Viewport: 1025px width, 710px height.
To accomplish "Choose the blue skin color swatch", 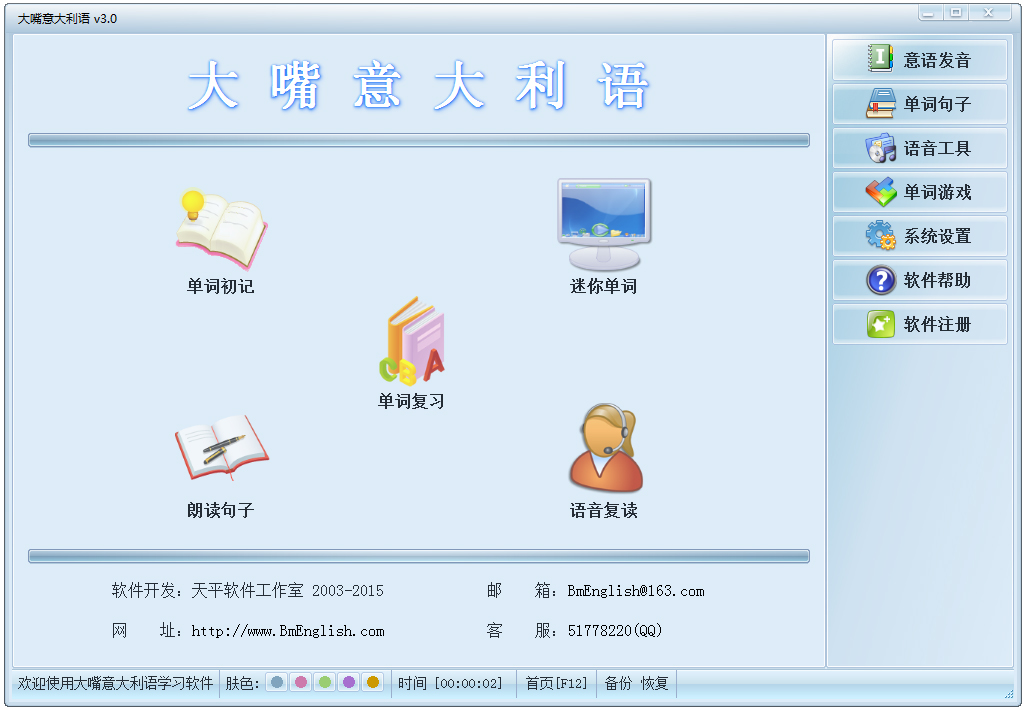I will (277, 683).
